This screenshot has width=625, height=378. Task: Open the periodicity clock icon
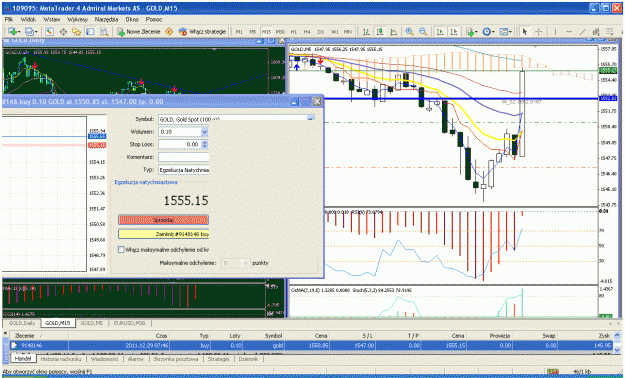pos(488,32)
